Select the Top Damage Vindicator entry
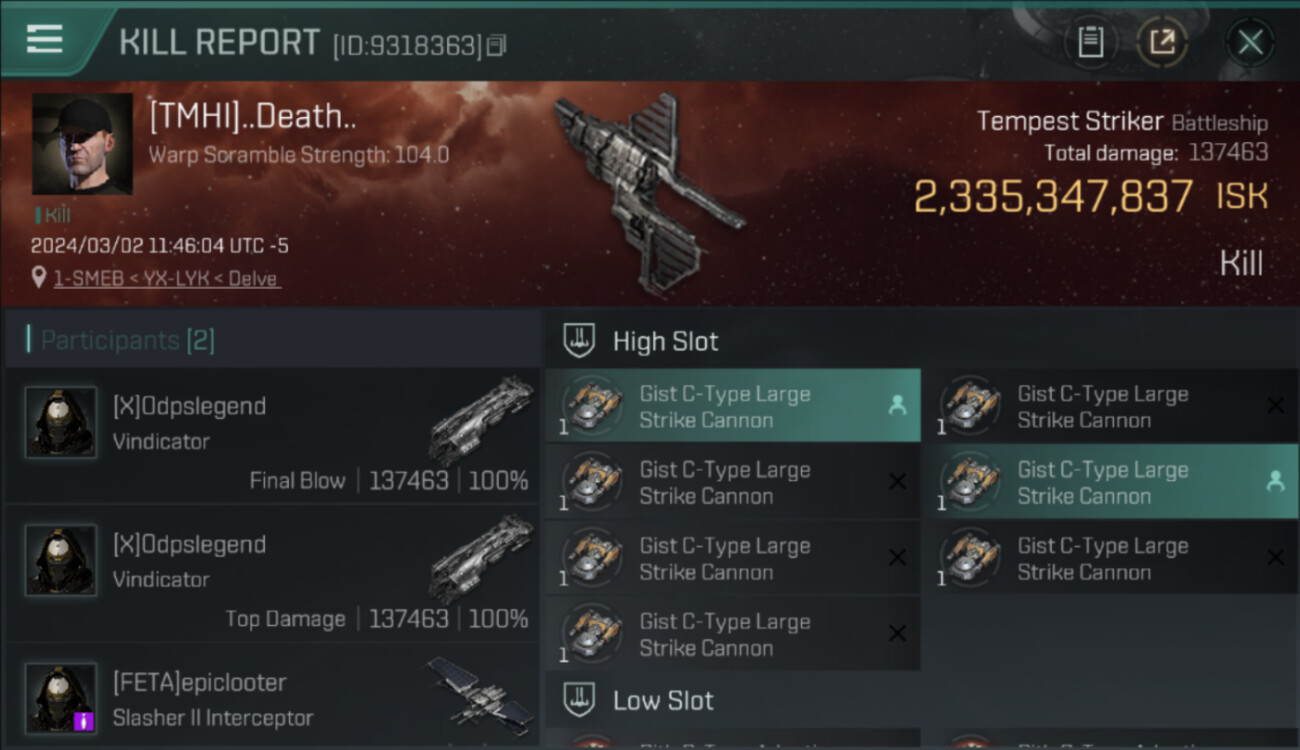1300x750 pixels. pyautogui.click(x=272, y=573)
